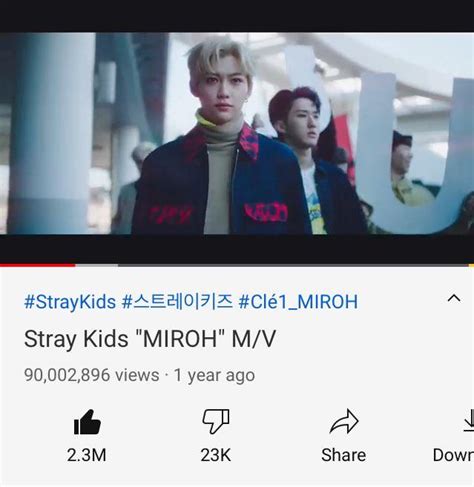Seek to the light gray buffered segment
Screen dimensions: 474x487
tap(97, 265)
